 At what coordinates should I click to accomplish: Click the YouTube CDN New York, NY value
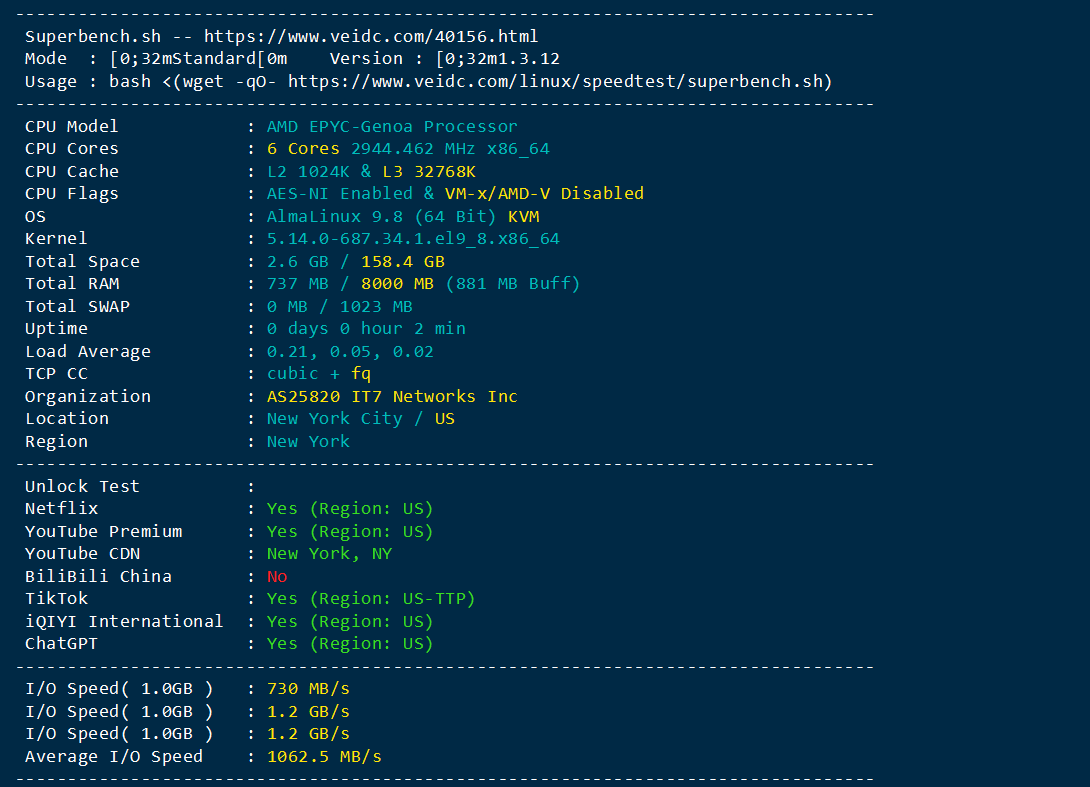330,554
